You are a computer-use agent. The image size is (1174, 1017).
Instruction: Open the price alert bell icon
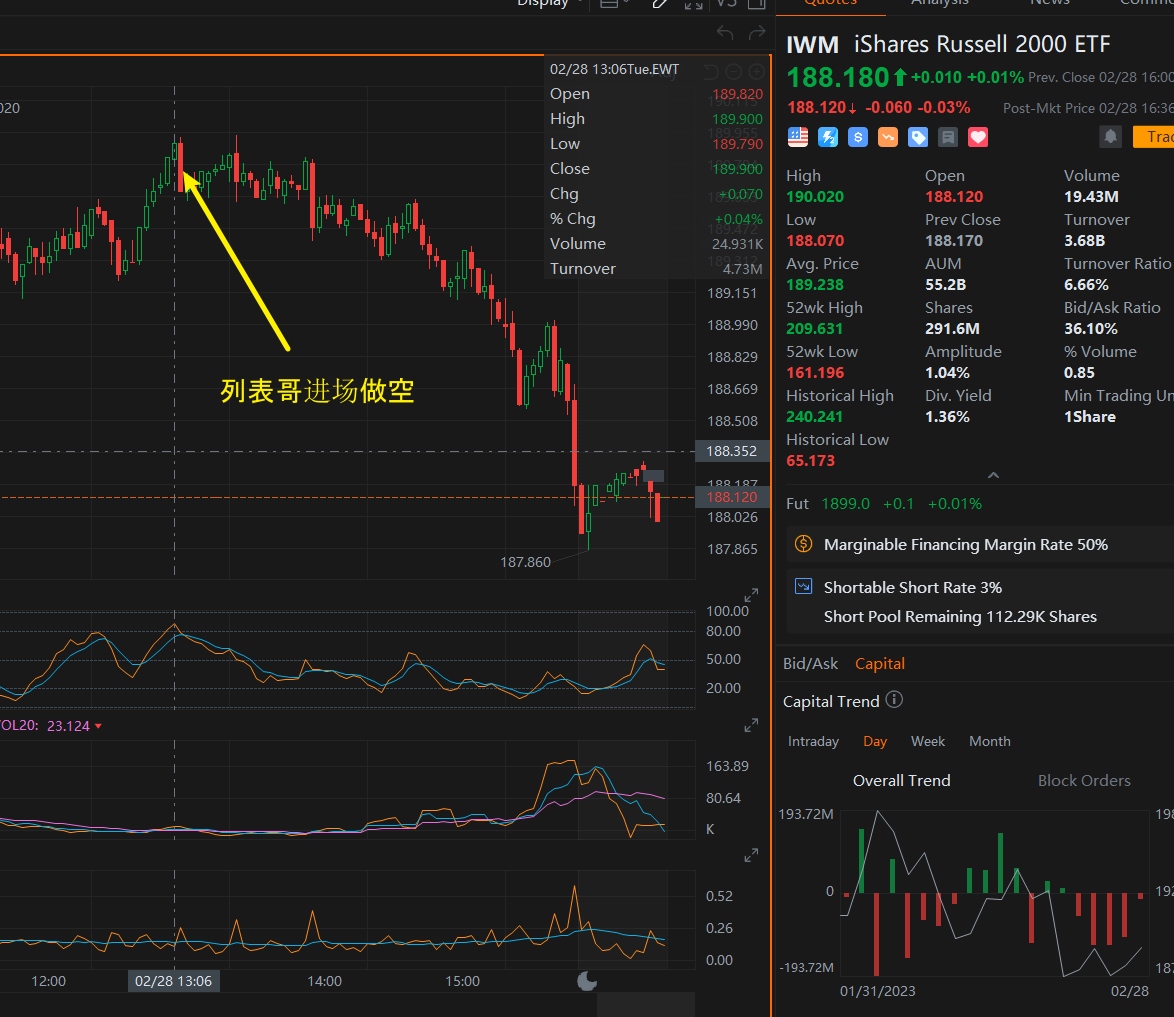click(1111, 136)
